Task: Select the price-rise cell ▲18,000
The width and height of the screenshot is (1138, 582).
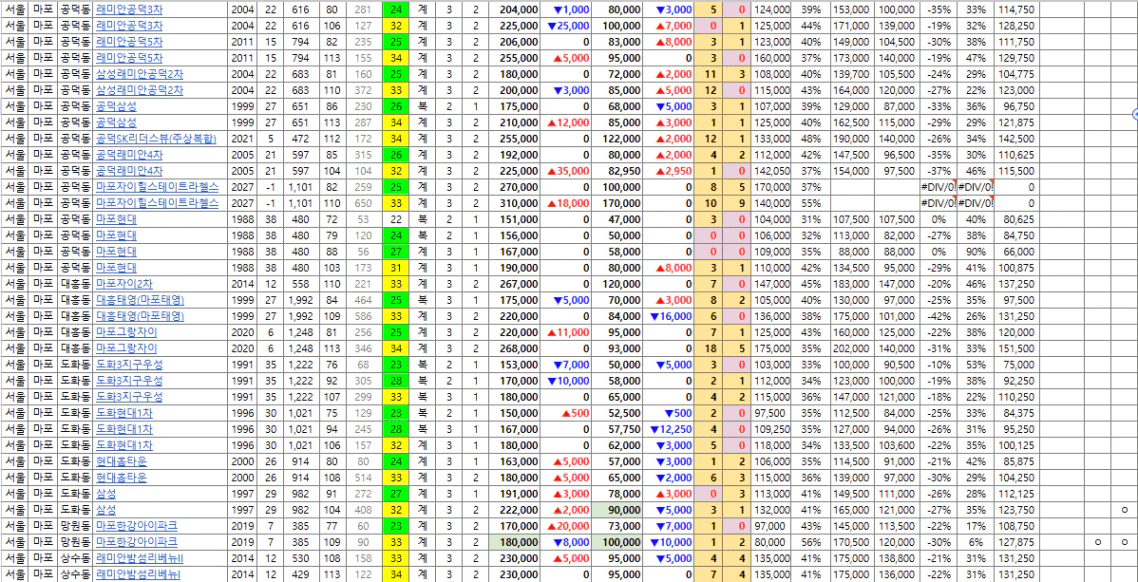Action: pyautogui.click(x=566, y=202)
